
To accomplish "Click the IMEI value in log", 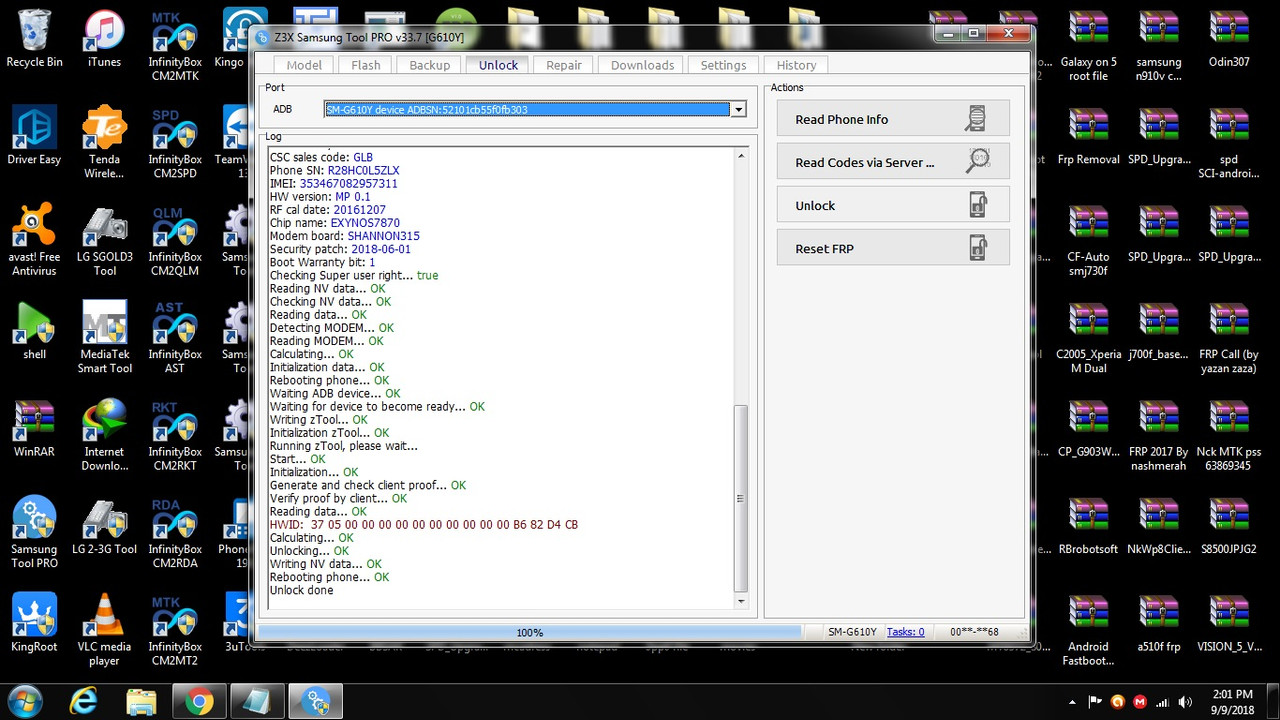I will coord(348,184).
